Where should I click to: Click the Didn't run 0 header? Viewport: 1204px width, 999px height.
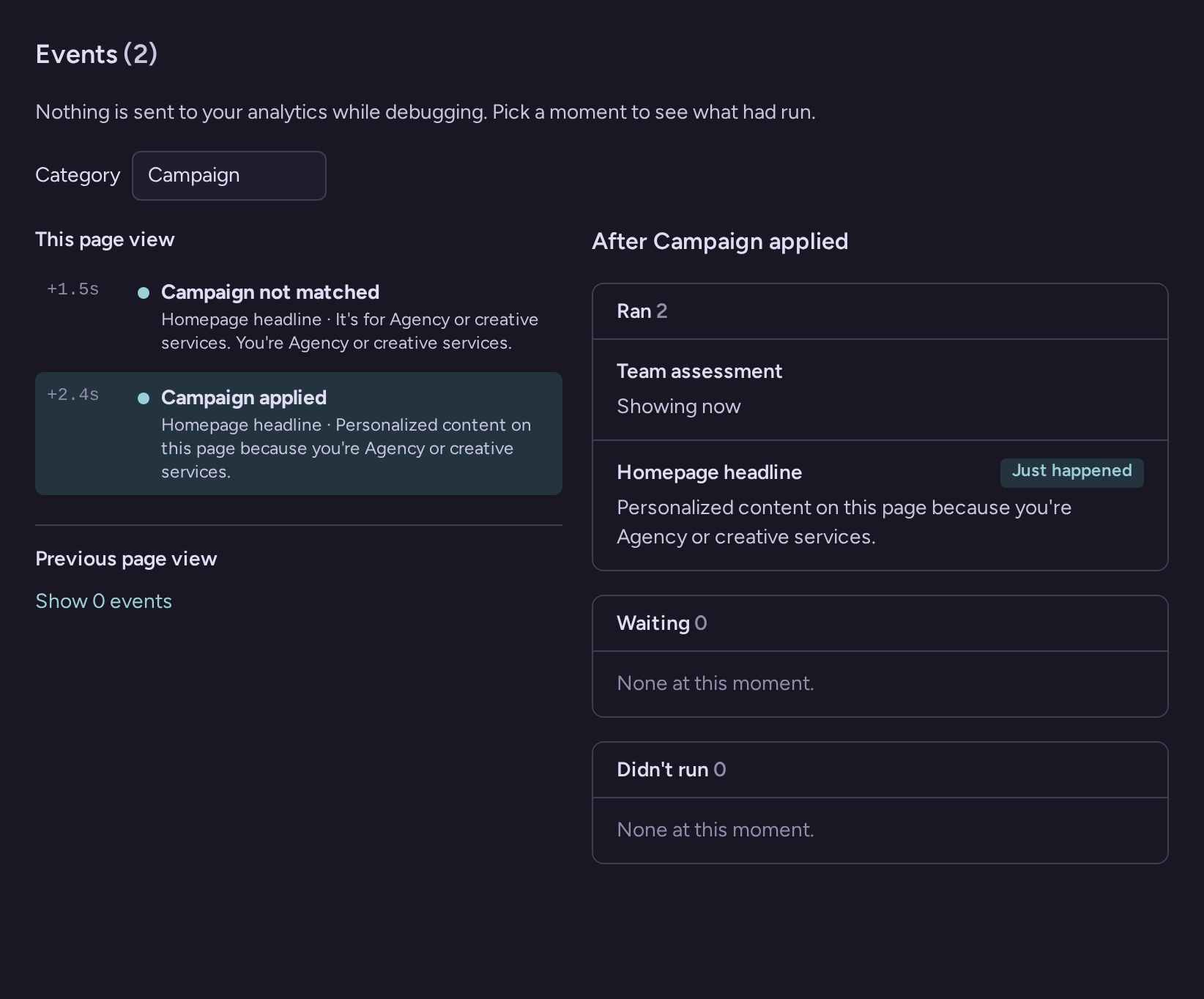tap(880, 770)
